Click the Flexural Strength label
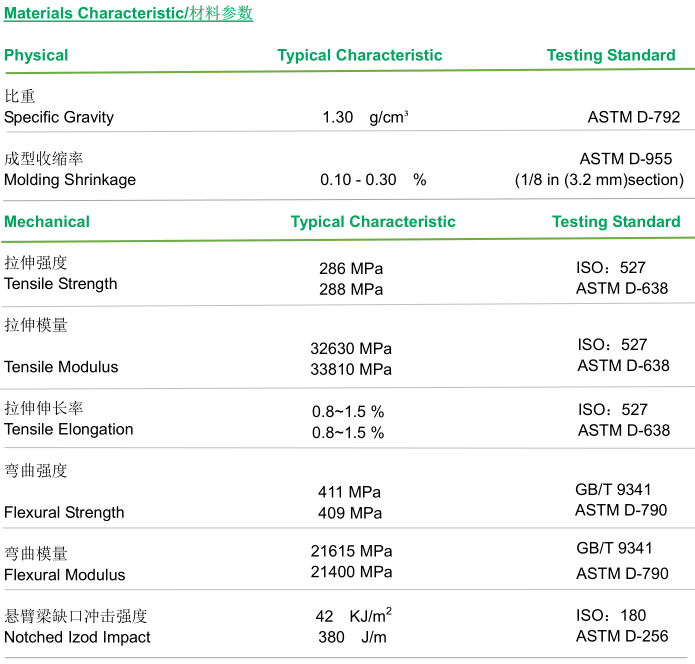 (64, 513)
